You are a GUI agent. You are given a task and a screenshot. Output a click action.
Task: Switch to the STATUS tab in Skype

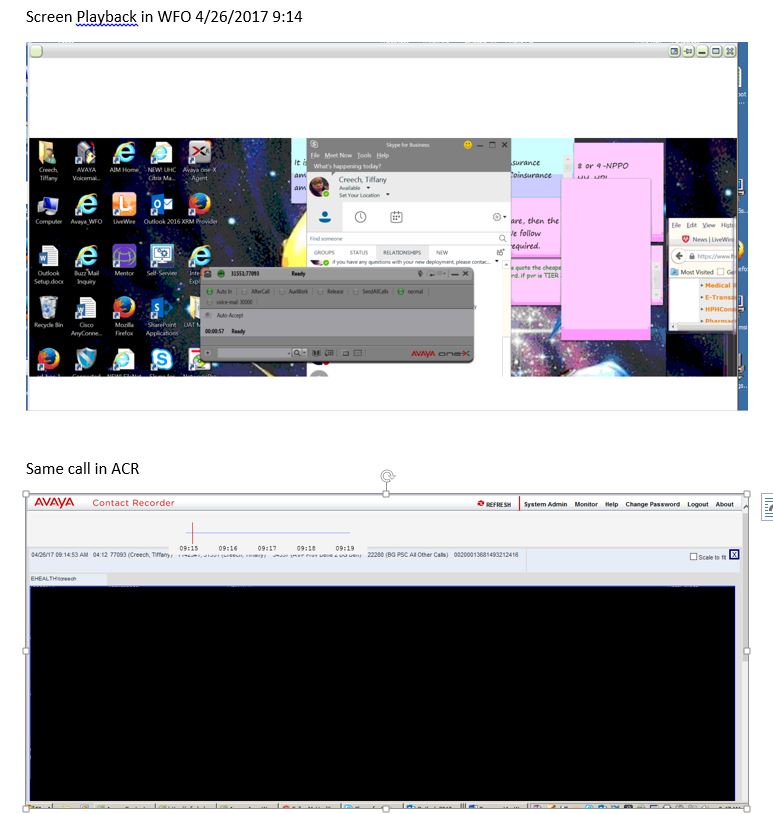pyautogui.click(x=358, y=252)
